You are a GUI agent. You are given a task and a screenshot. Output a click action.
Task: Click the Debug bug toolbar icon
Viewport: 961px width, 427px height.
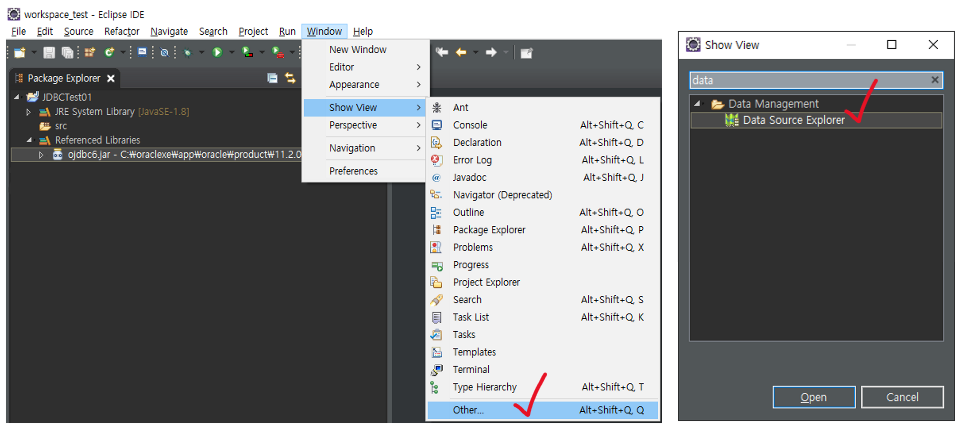click(x=188, y=53)
